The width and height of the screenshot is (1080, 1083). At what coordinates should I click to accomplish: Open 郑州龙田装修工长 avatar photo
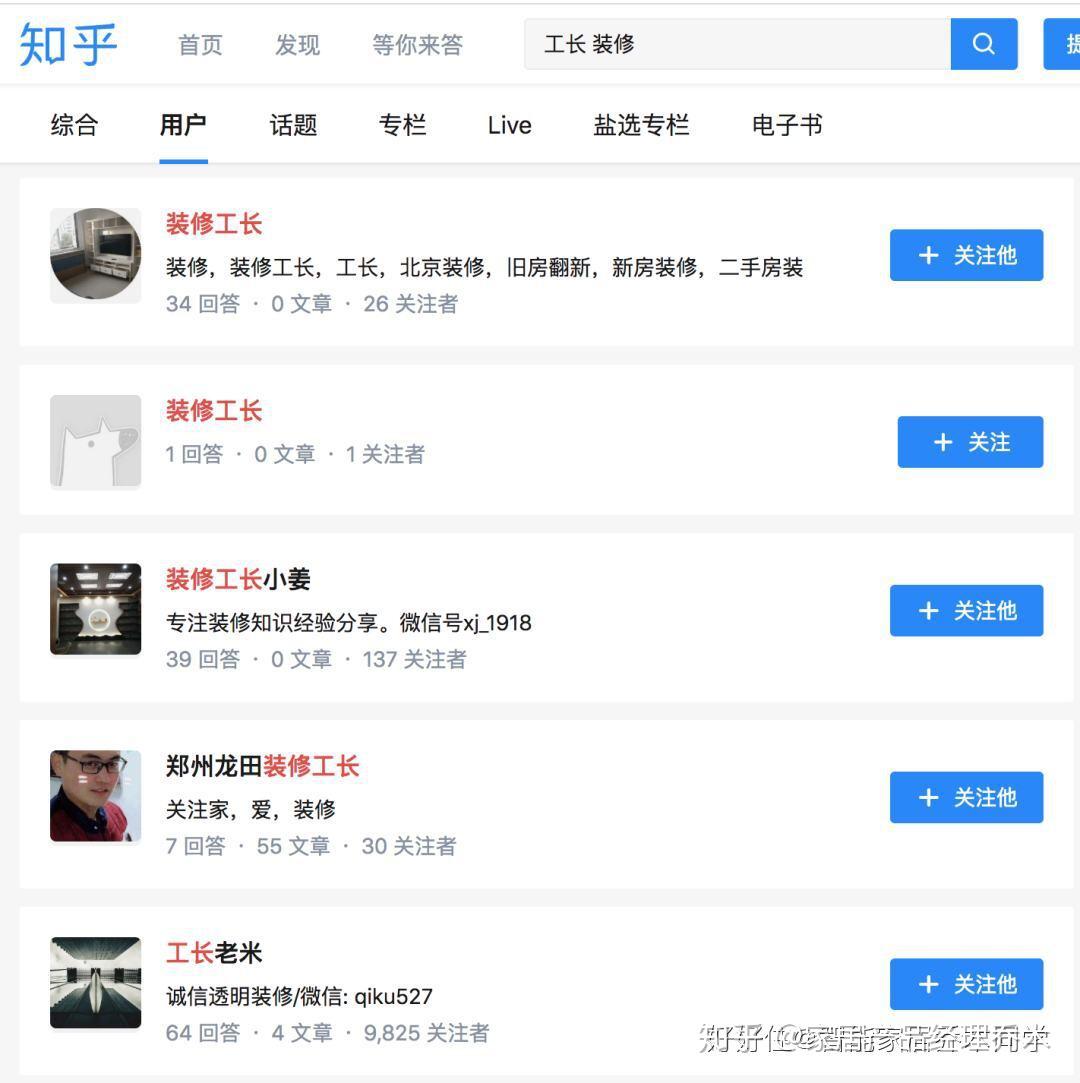coord(96,796)
